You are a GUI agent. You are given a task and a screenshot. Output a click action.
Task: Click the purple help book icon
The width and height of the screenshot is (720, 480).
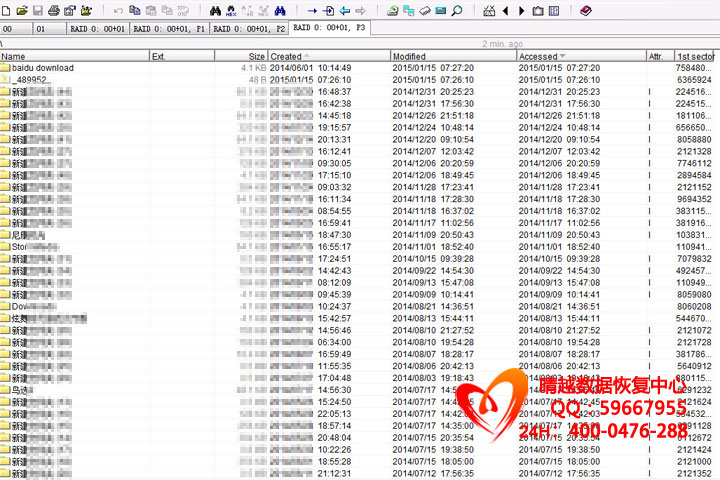[586, 10]
